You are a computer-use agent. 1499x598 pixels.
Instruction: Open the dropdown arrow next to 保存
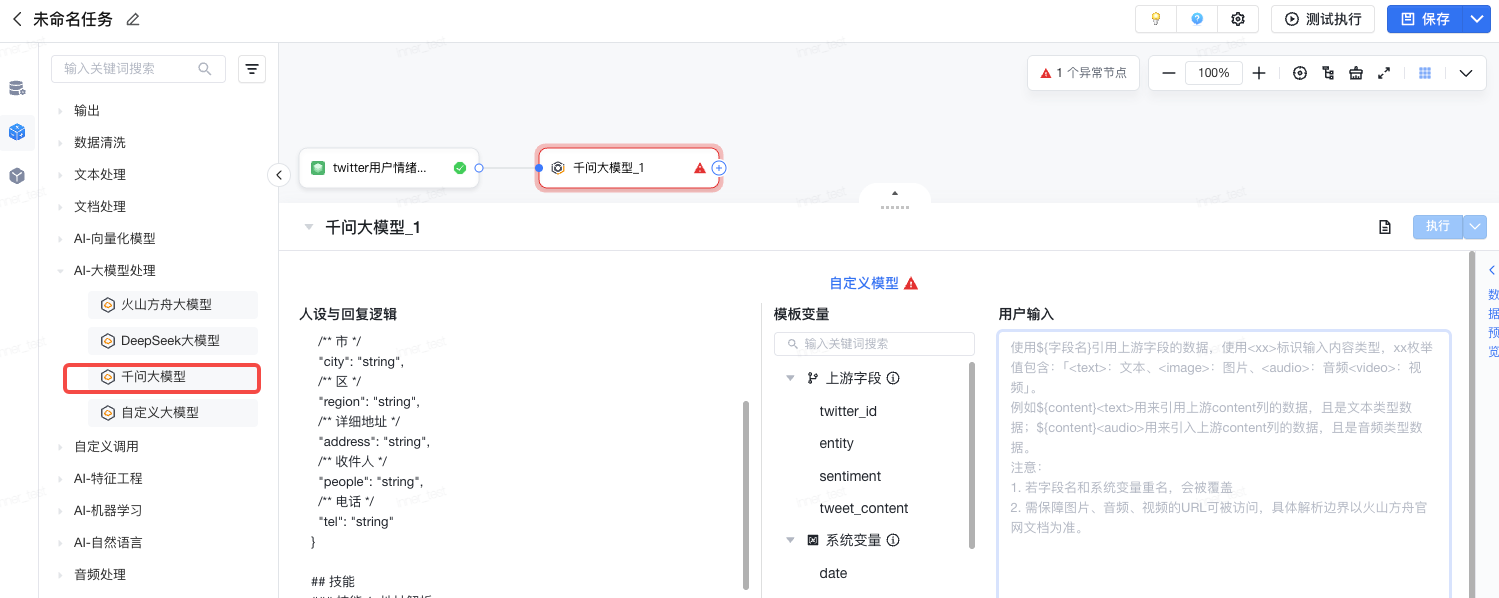click(1477, 19)
